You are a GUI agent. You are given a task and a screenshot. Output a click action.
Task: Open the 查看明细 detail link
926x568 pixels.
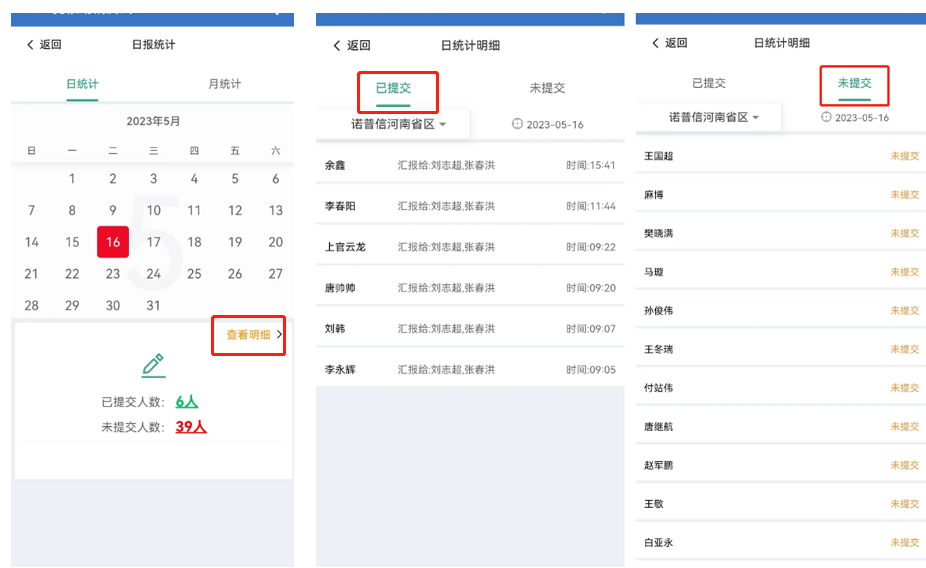[254, 335]
